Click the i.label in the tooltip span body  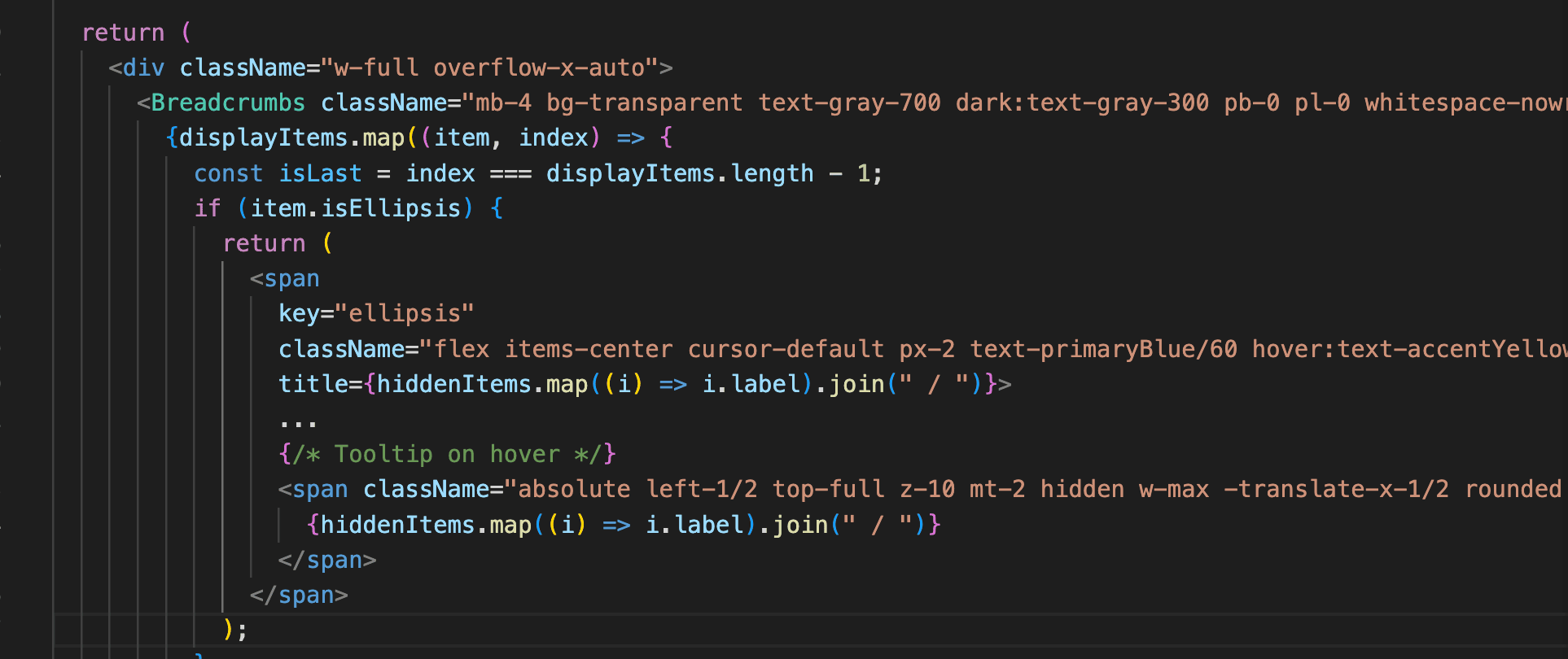(x=694, y=525)
